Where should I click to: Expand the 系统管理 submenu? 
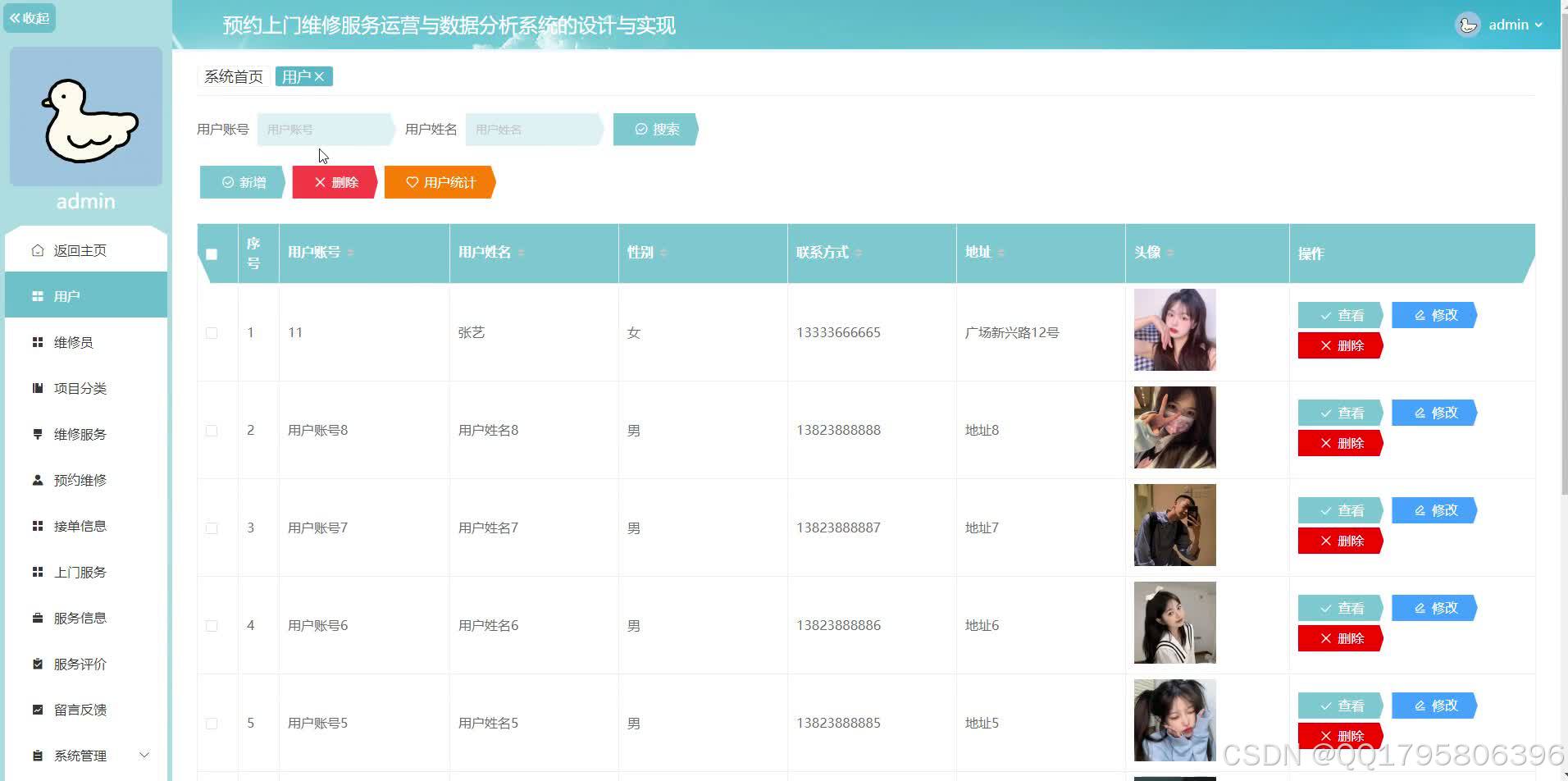86,756
